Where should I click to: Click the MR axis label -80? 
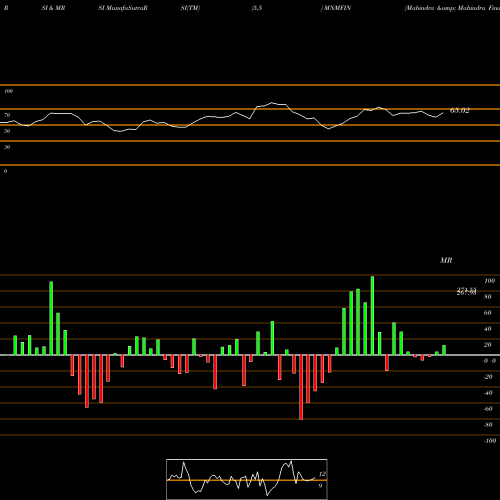(x=488, y=425)
